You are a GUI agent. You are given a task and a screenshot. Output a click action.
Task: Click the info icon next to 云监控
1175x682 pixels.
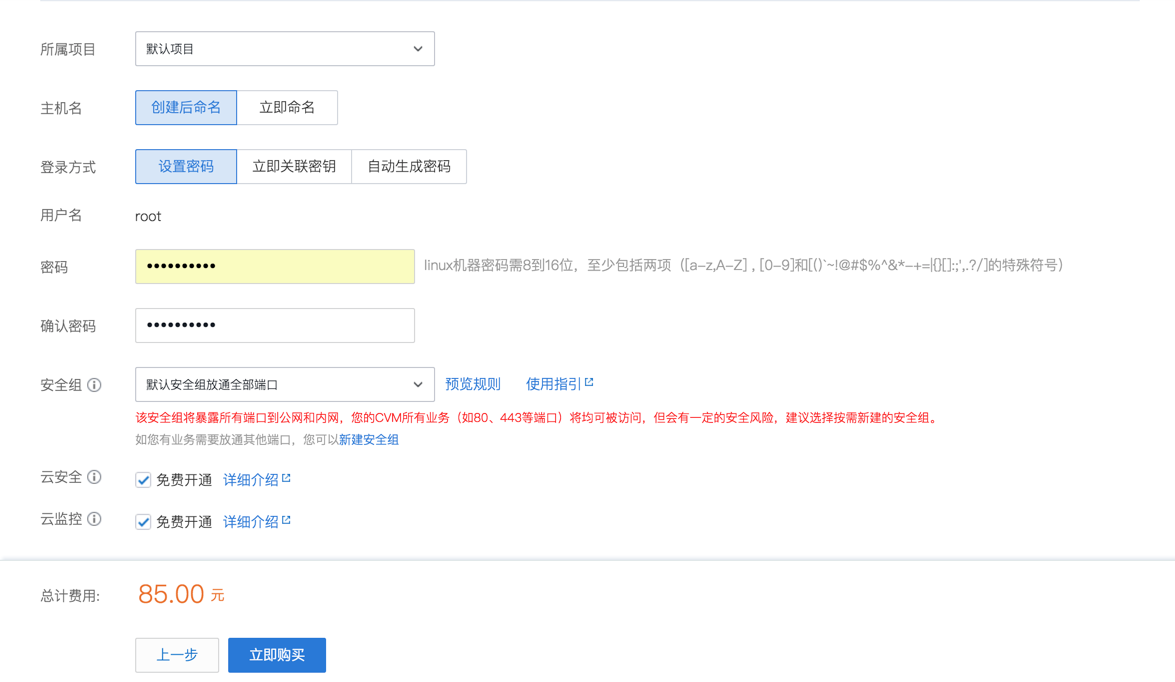pyautogui.click(x=94, y=519)
